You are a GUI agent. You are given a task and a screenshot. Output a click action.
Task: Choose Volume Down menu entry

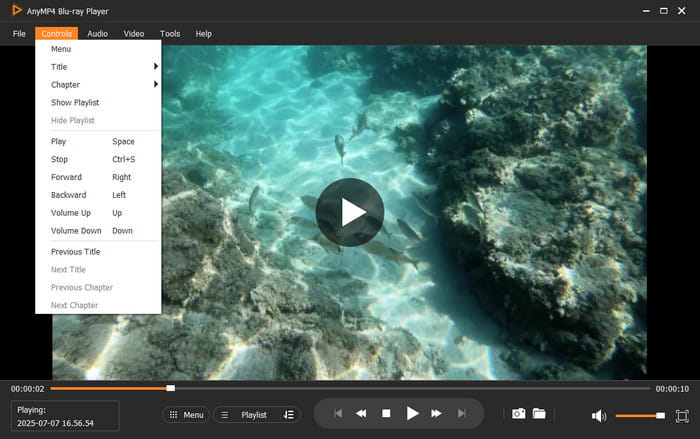point(98,231)
